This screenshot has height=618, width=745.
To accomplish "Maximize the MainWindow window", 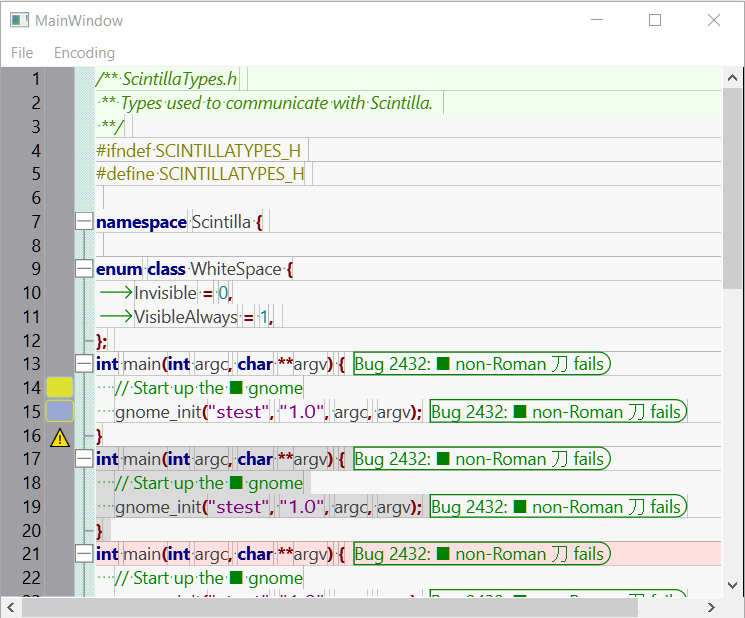I will click(x=655, y=20).
